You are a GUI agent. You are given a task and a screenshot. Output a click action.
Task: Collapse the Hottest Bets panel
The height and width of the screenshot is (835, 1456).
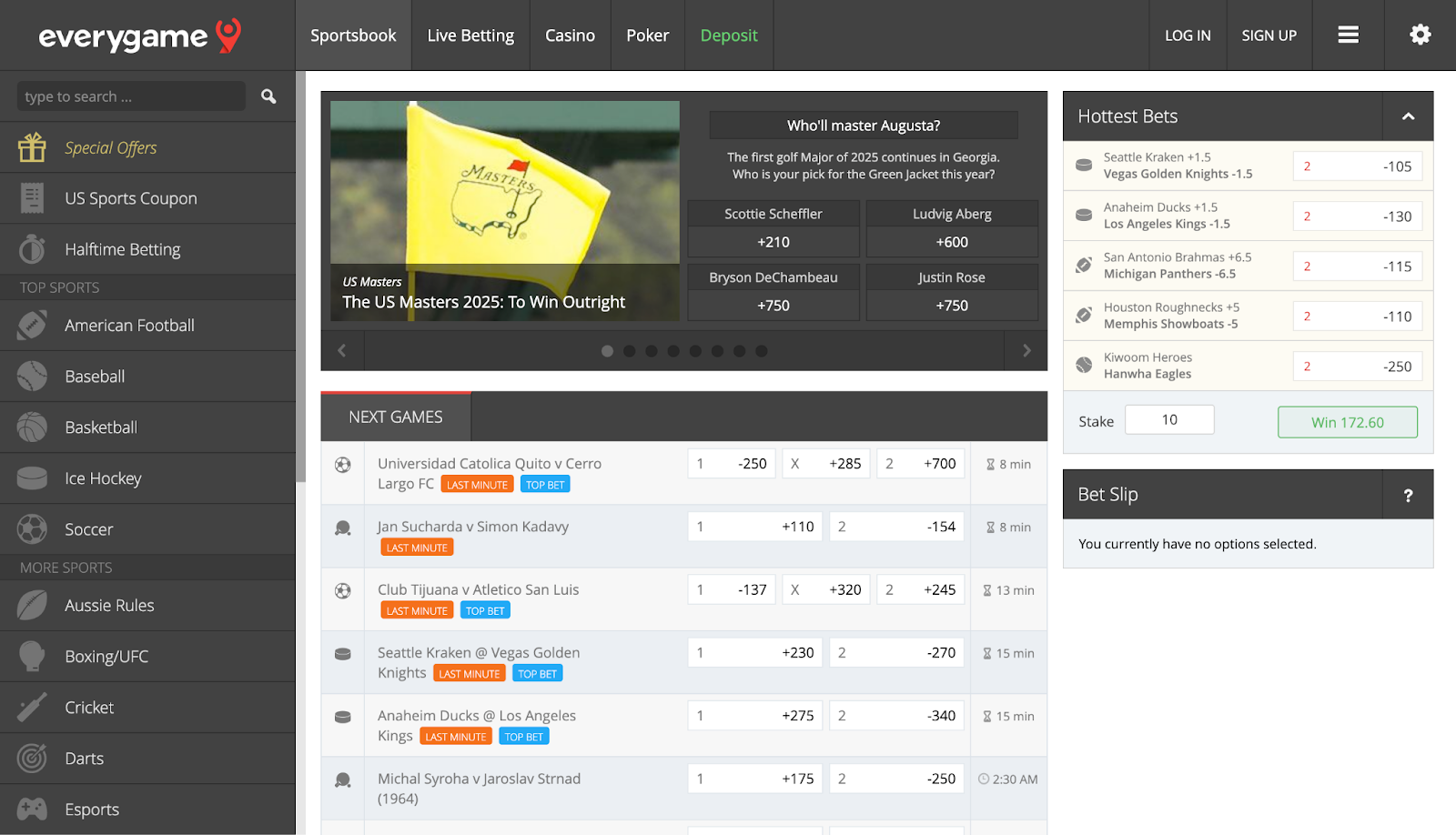(1408, 116)
